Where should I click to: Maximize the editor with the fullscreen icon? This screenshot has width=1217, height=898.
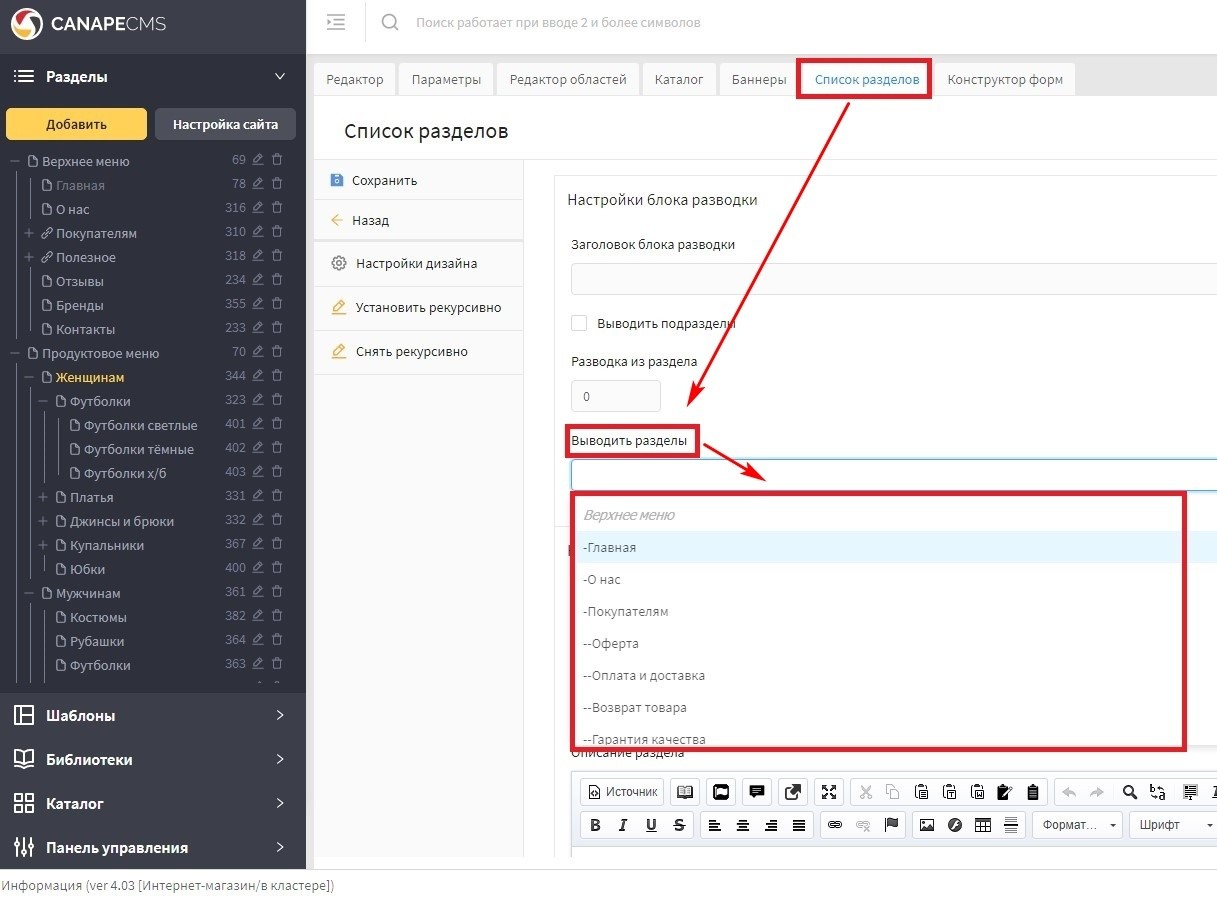coord(829,792)
